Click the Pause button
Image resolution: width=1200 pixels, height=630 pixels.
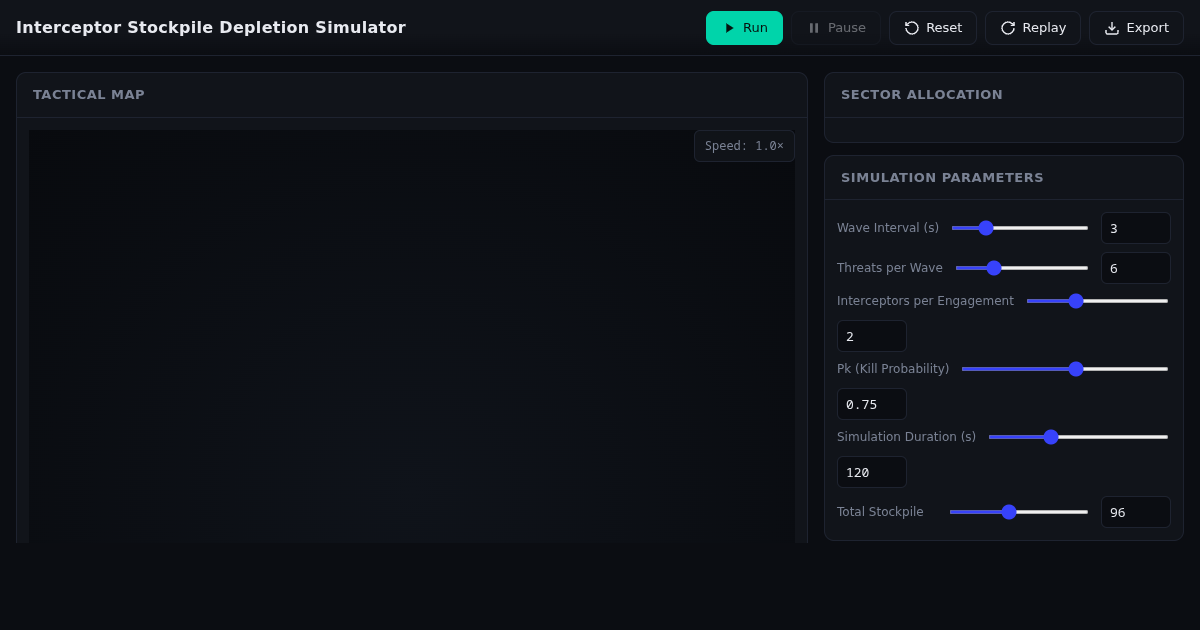pos(836,28)
